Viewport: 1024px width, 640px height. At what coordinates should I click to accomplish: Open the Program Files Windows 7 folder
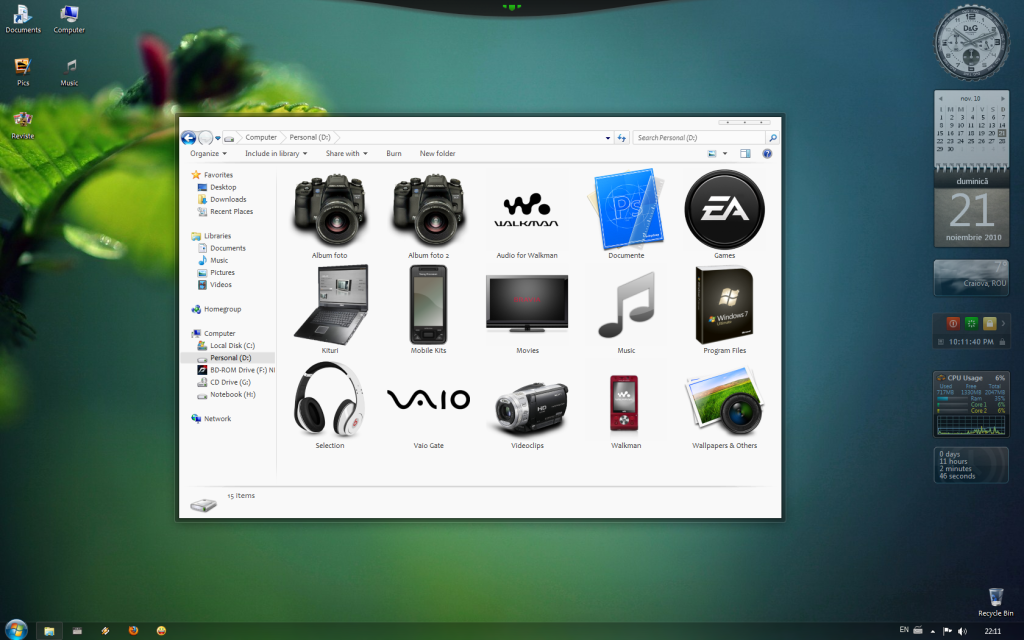pyautogui.click(x=724, y=304)
